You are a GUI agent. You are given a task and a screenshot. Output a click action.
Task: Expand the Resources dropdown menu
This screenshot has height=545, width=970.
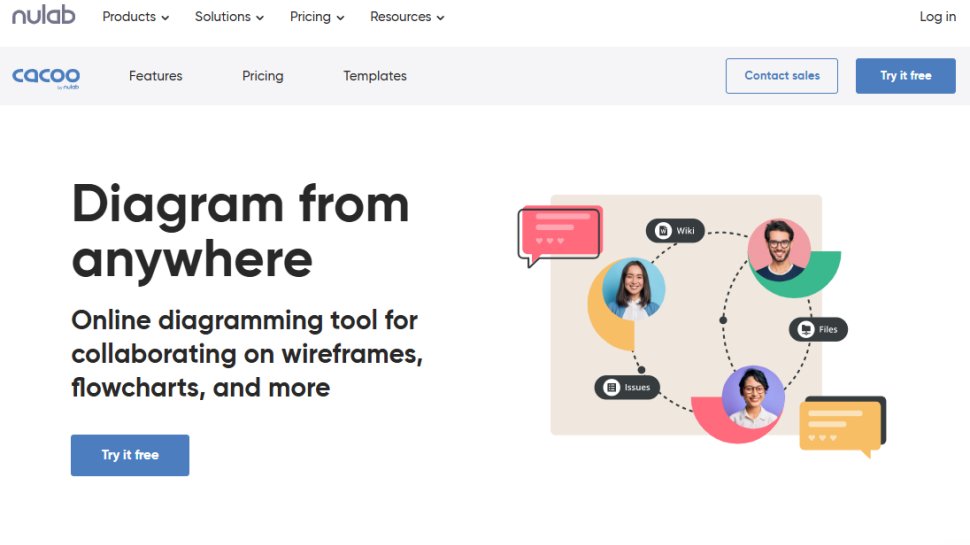pos(407,17)
